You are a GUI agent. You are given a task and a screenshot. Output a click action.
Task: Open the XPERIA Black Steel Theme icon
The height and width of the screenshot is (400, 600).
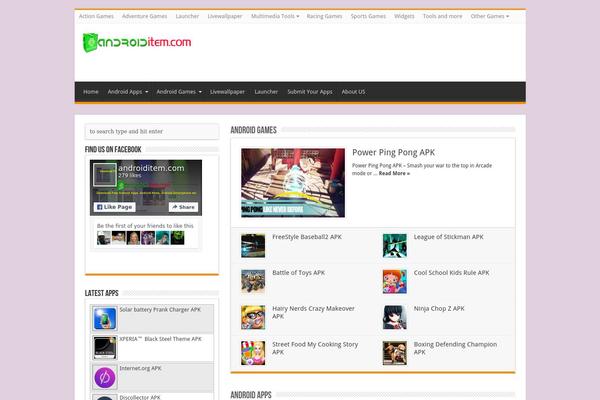[104, 348]
